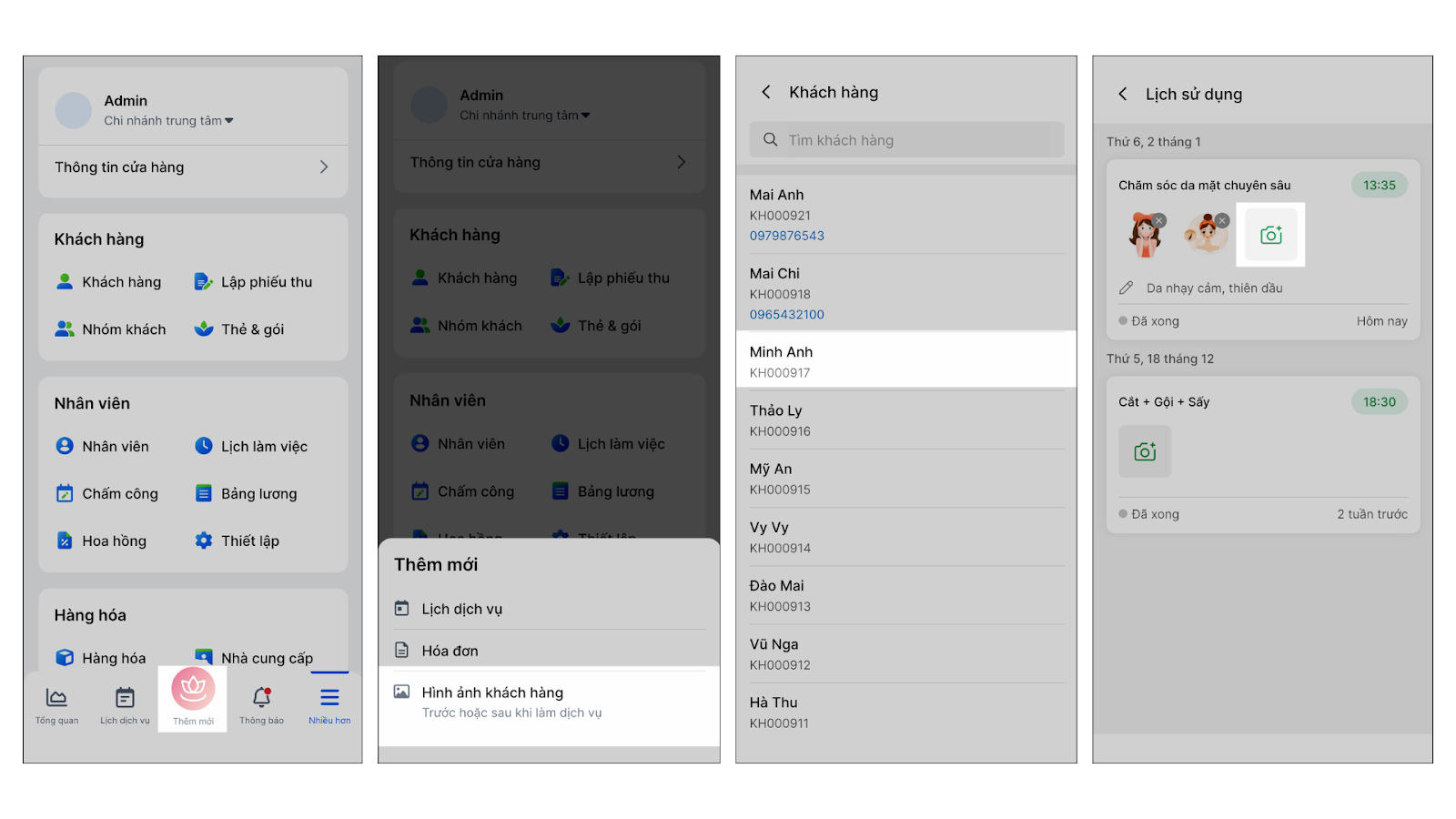Tap the pink lotus Thêm mới button

pyautogui.click(x=193, y=690)
